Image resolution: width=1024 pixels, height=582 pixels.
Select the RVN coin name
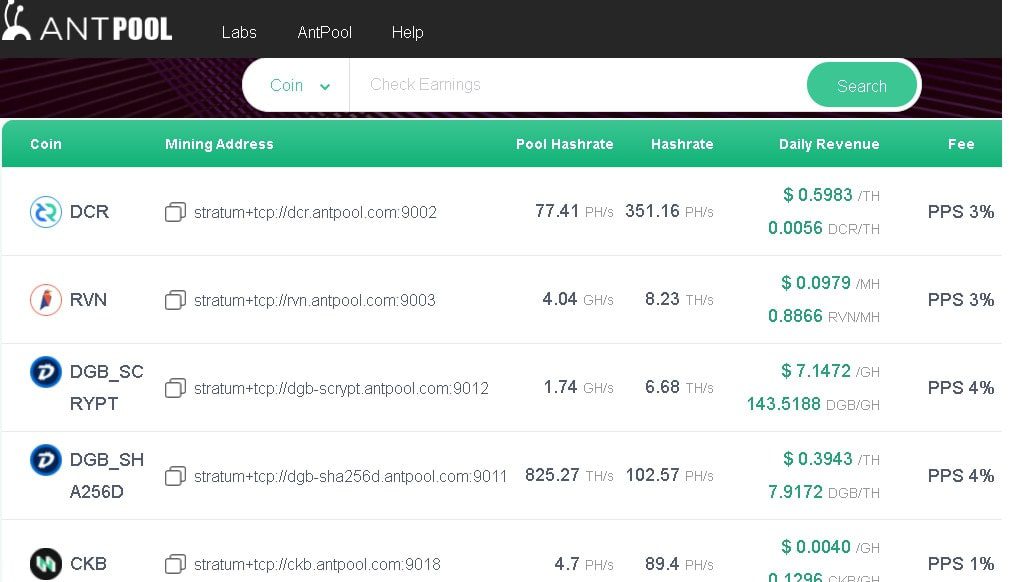tap(88, 300)
